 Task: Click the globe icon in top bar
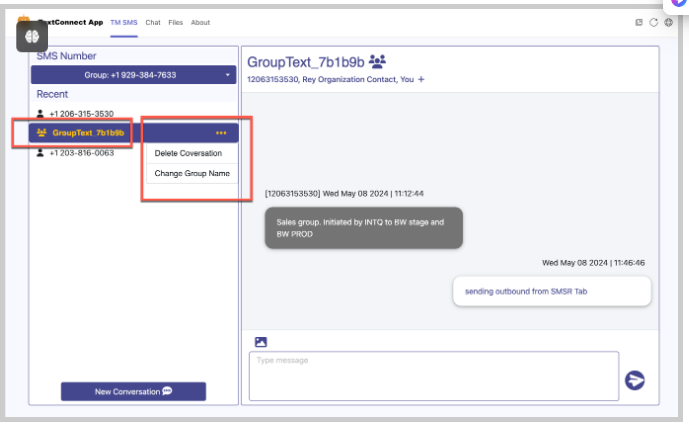click(x=667, y=22)
